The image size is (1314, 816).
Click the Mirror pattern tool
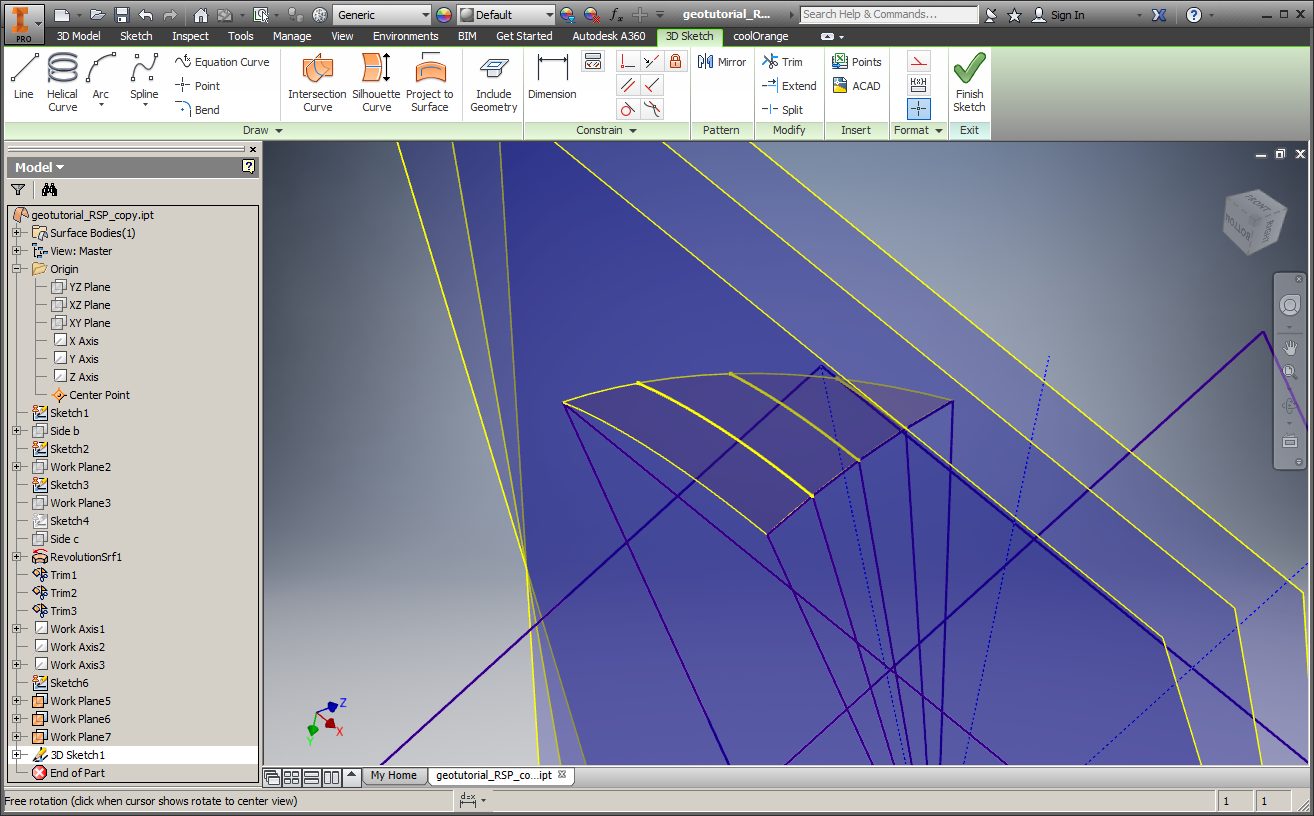(x=722, y=62)
